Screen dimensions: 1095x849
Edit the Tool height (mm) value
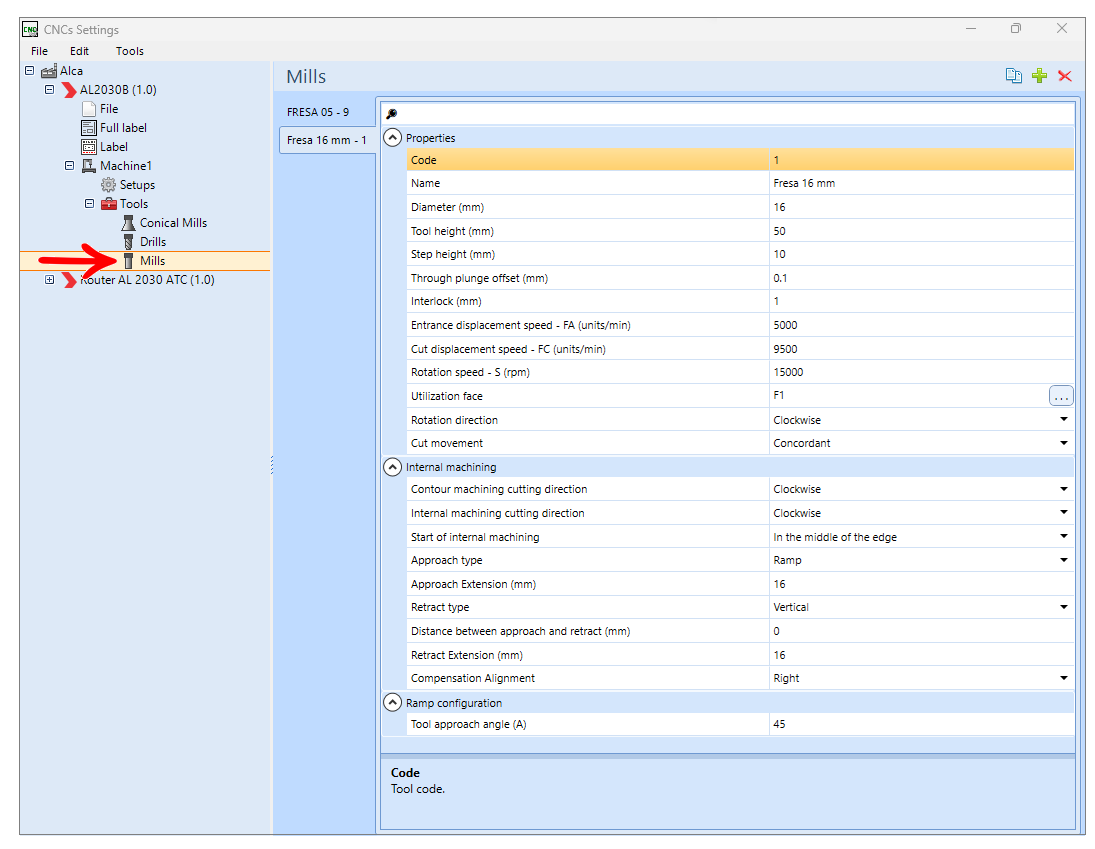pyautogui.click(x=921, y=230)
